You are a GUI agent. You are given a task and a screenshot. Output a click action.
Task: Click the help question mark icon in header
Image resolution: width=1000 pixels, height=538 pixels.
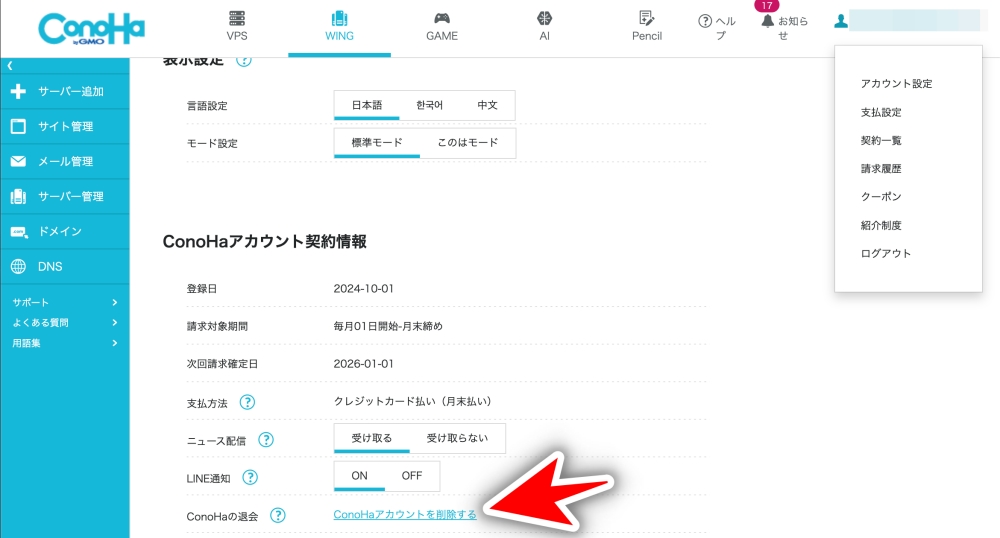(x=705, y=21)
